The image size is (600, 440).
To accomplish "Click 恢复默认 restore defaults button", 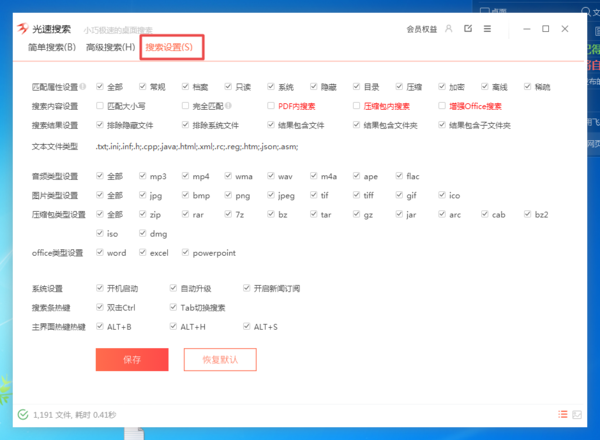I will [x=220, y=359].
